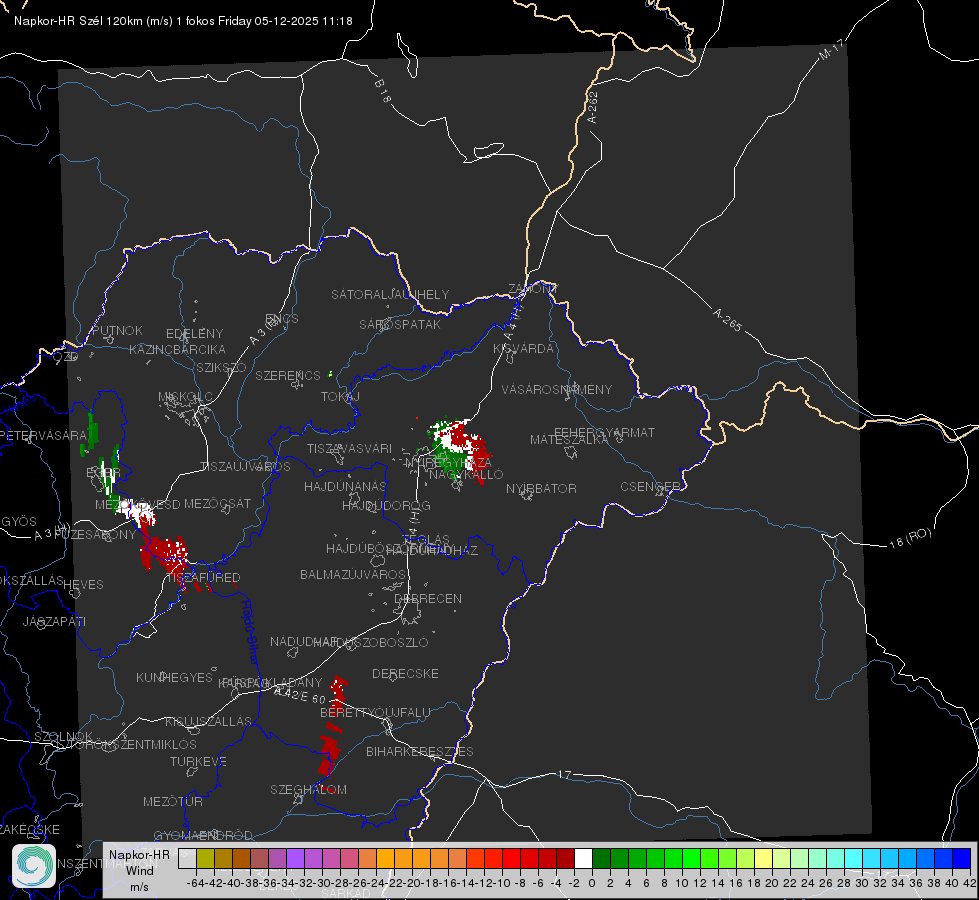Click the swirl logo icon beside the legend
Screen dimensions: 979x900
click(x=34, y=866)
